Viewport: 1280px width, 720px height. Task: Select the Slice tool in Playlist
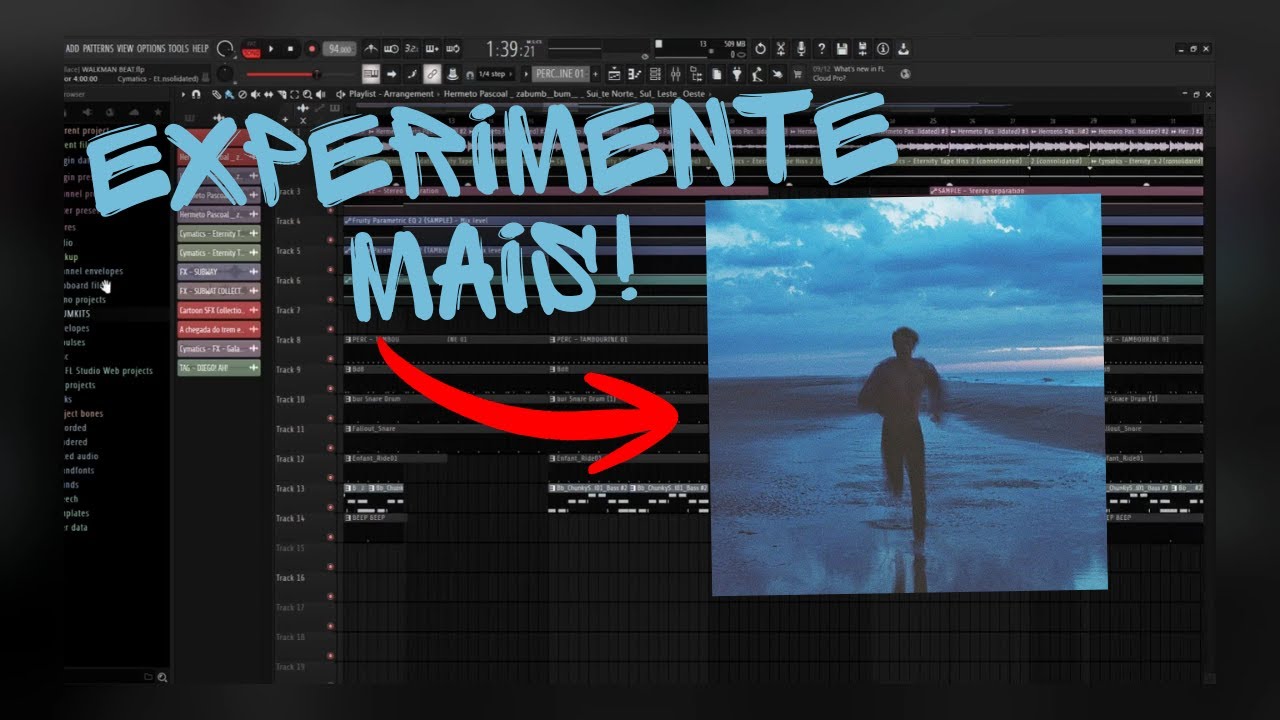[x=282, y=94]
